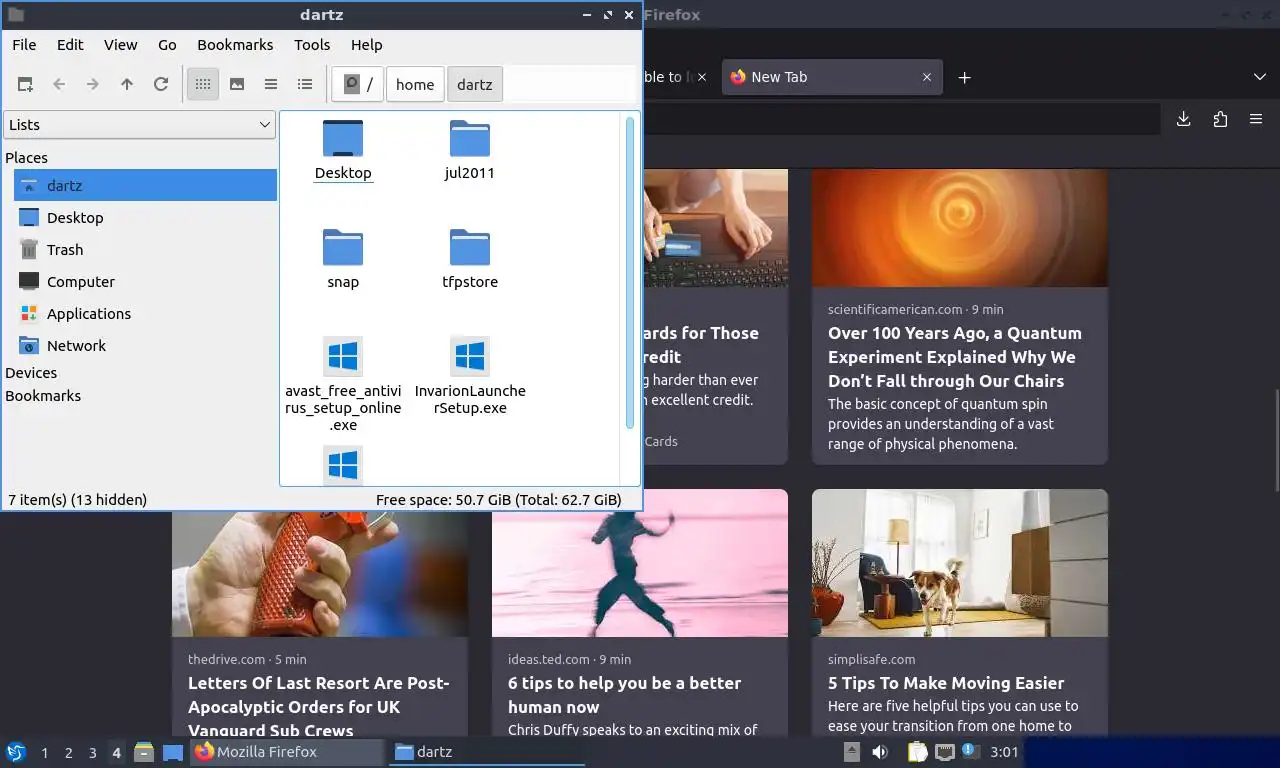Screen dimensions: 1280x768
Task: Switch to workspace 2 in taskbar
Action: point(68,752)
